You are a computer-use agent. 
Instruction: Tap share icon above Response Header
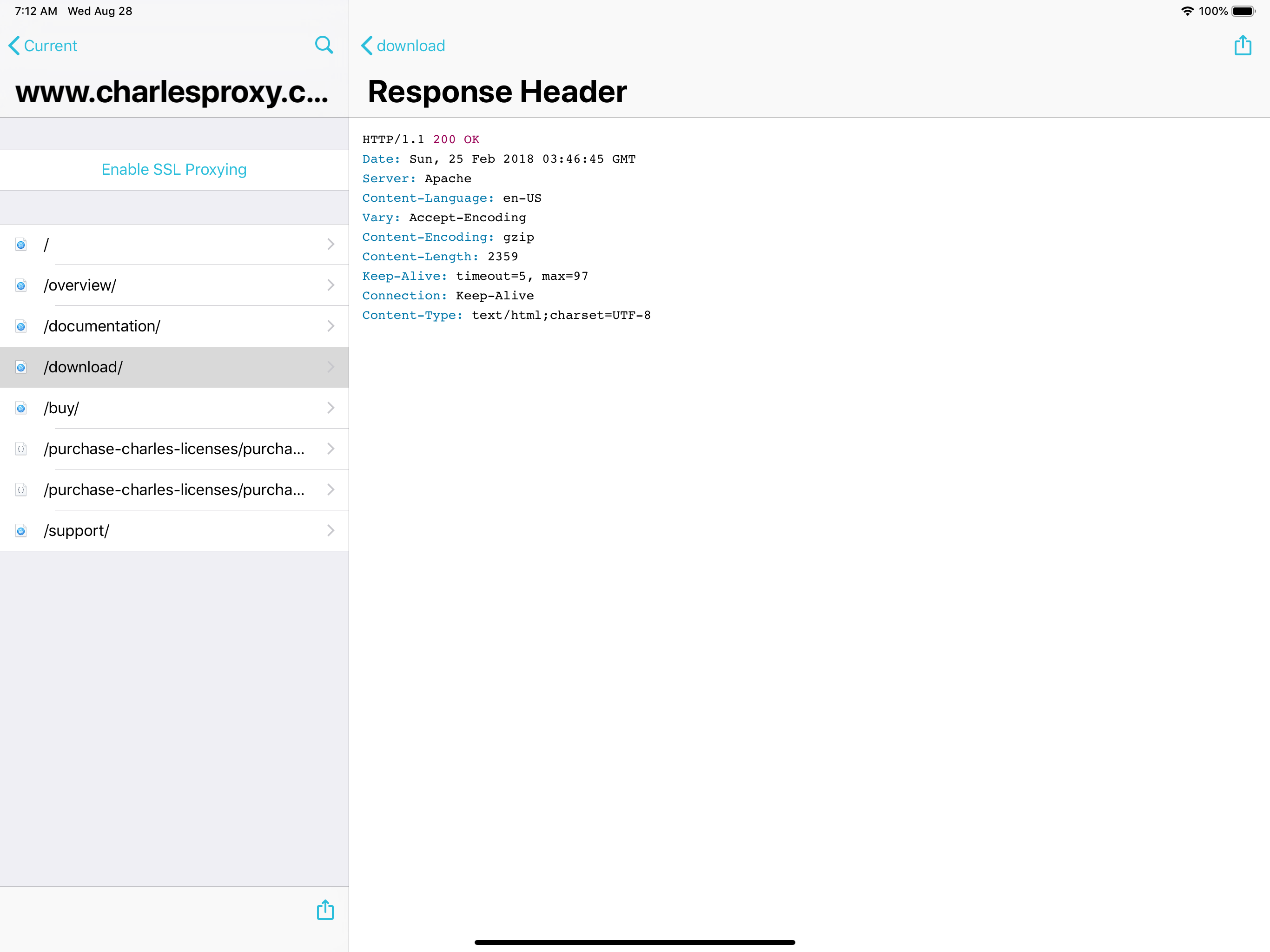click(1243, 46)
